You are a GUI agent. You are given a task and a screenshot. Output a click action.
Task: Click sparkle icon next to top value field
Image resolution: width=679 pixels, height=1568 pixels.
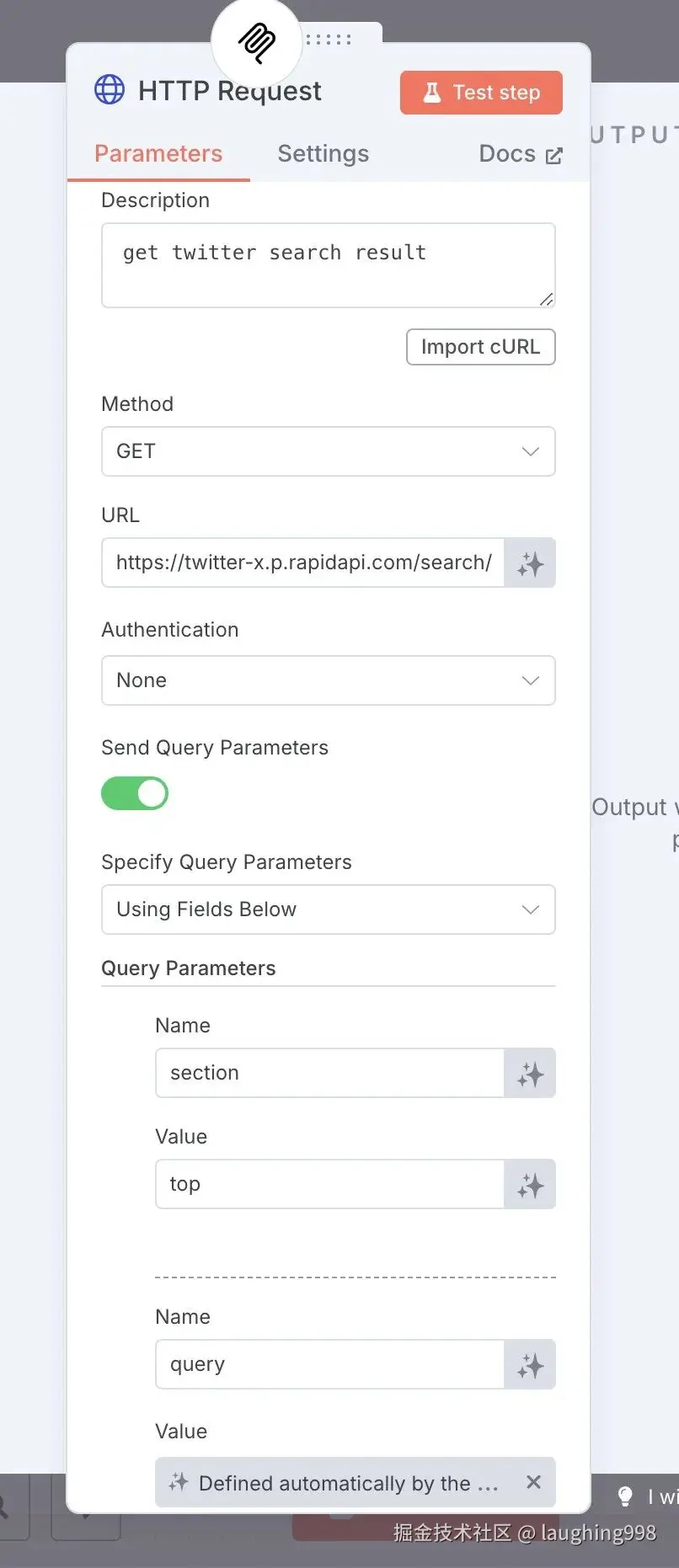[530, 1185]
